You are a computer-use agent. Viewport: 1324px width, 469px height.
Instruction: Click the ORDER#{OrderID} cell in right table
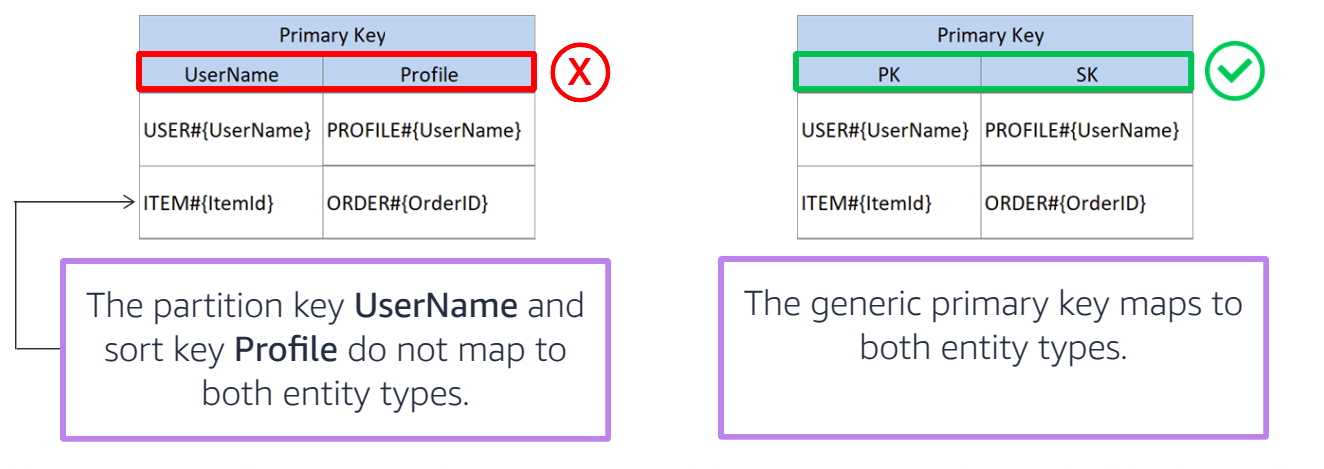tap(1087, 203)
